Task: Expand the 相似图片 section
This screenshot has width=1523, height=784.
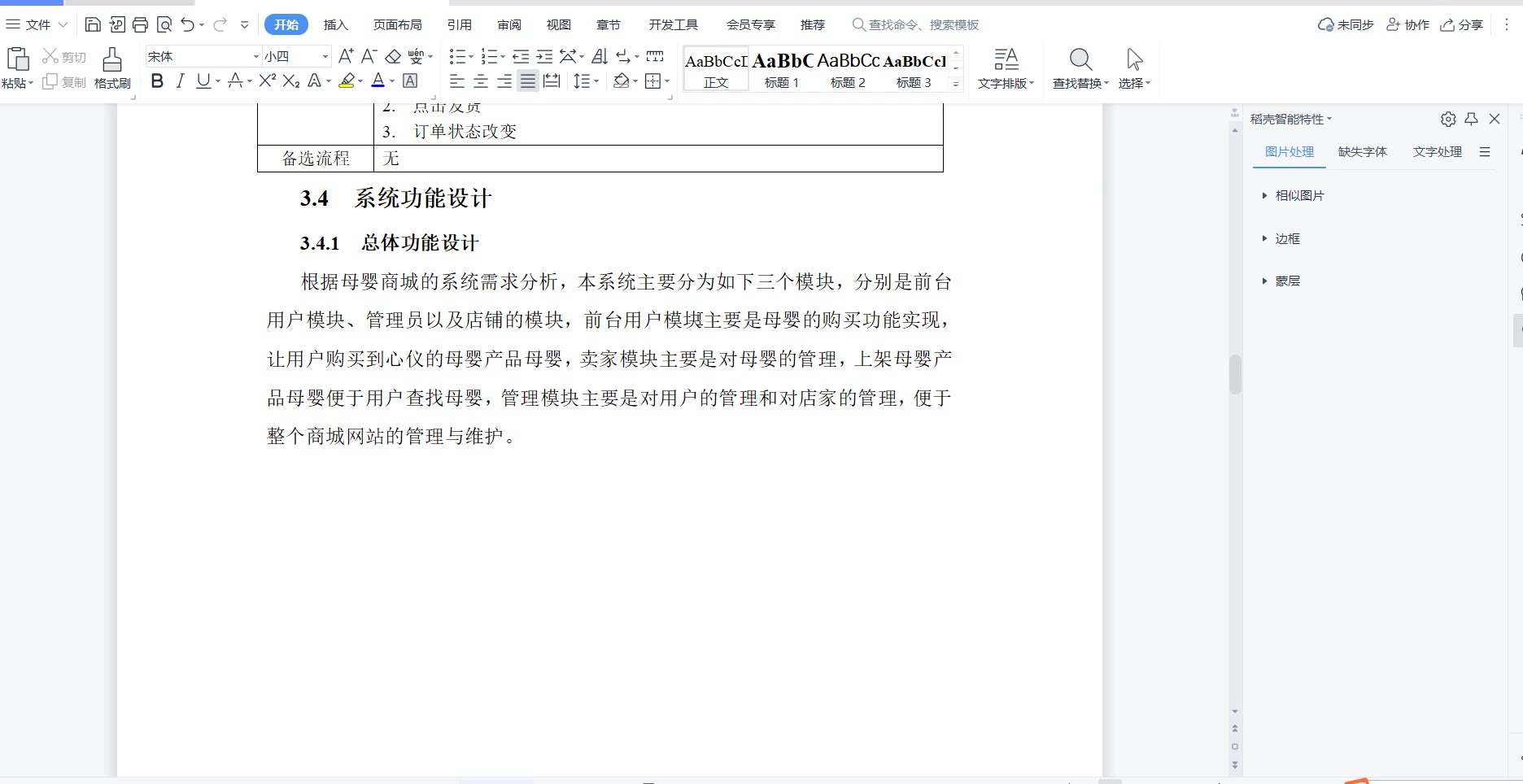Action: (x=1293, y=196)
